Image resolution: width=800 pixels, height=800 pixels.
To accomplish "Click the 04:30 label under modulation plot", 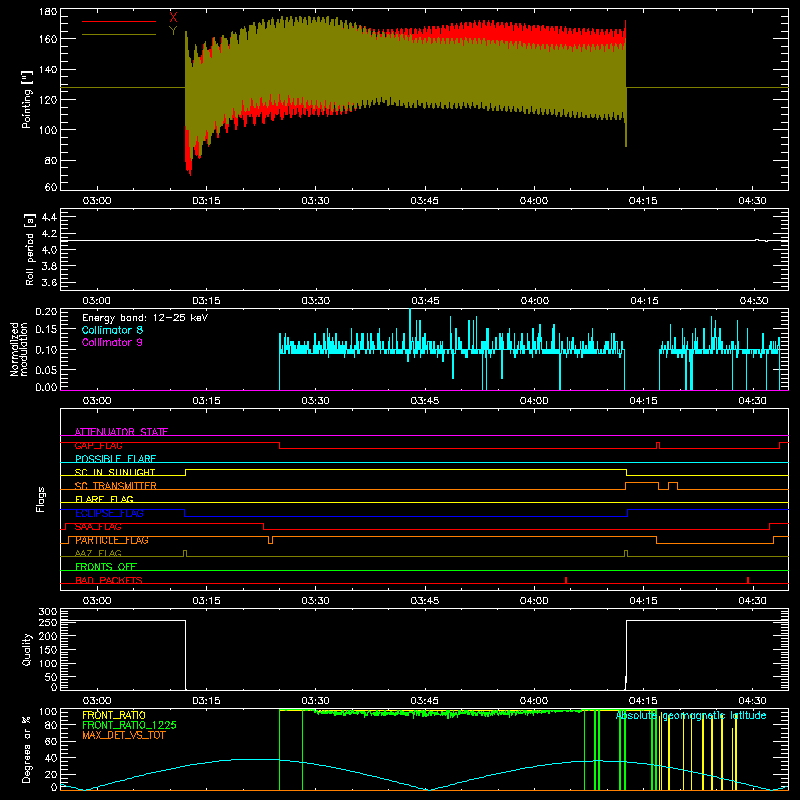I will [753, 401].
